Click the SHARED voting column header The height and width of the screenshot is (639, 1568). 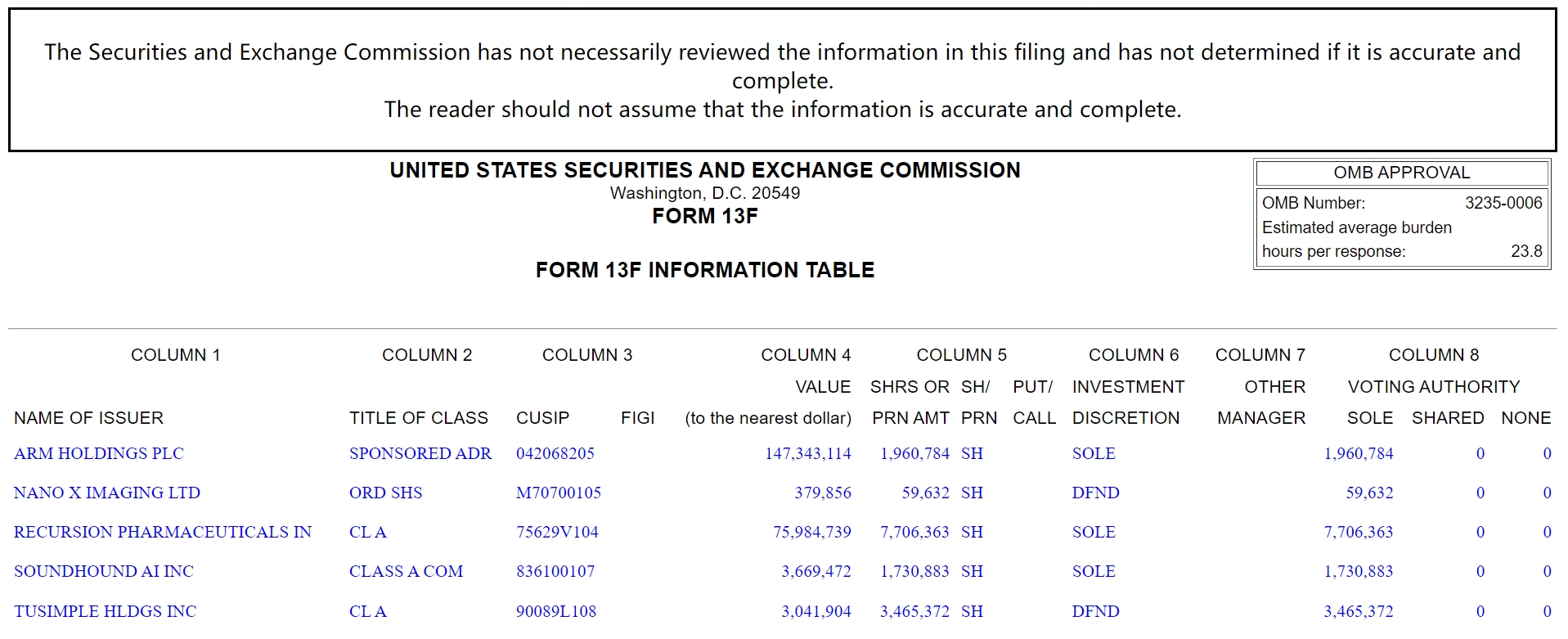tap(1448, 418)
